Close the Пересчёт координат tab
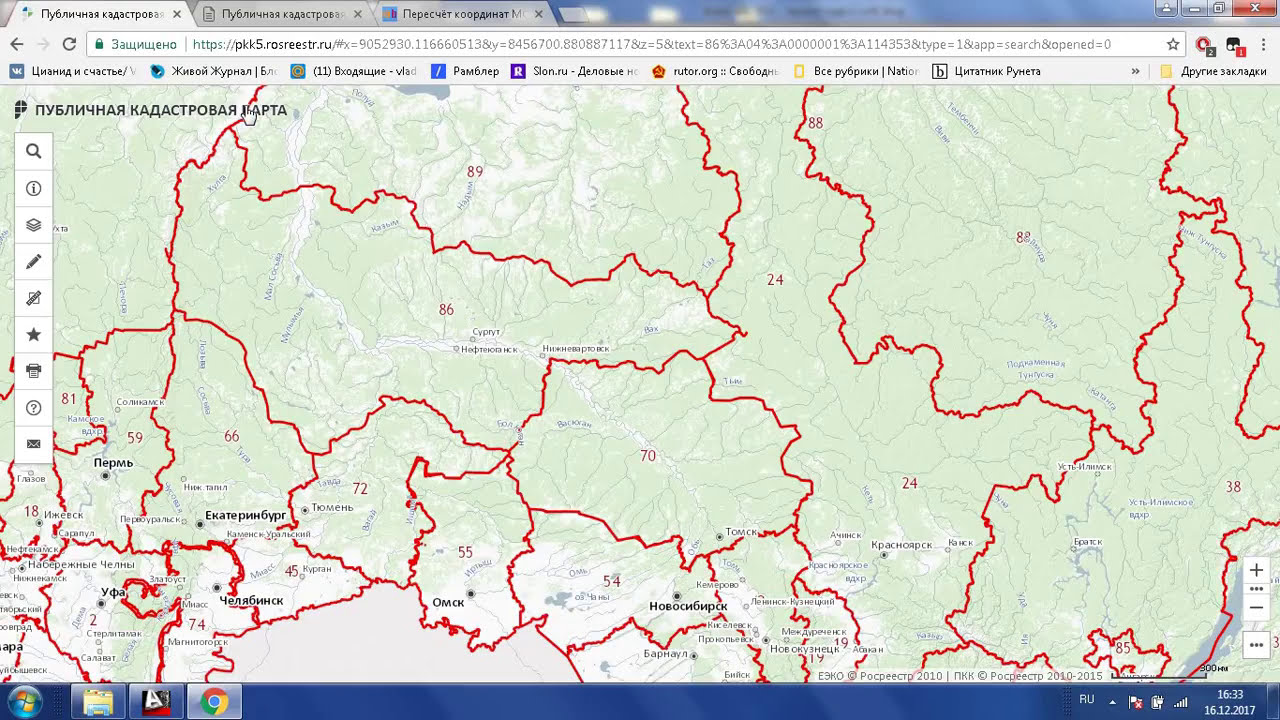This screenshot has width=1280, height=720. coord(539,14)
